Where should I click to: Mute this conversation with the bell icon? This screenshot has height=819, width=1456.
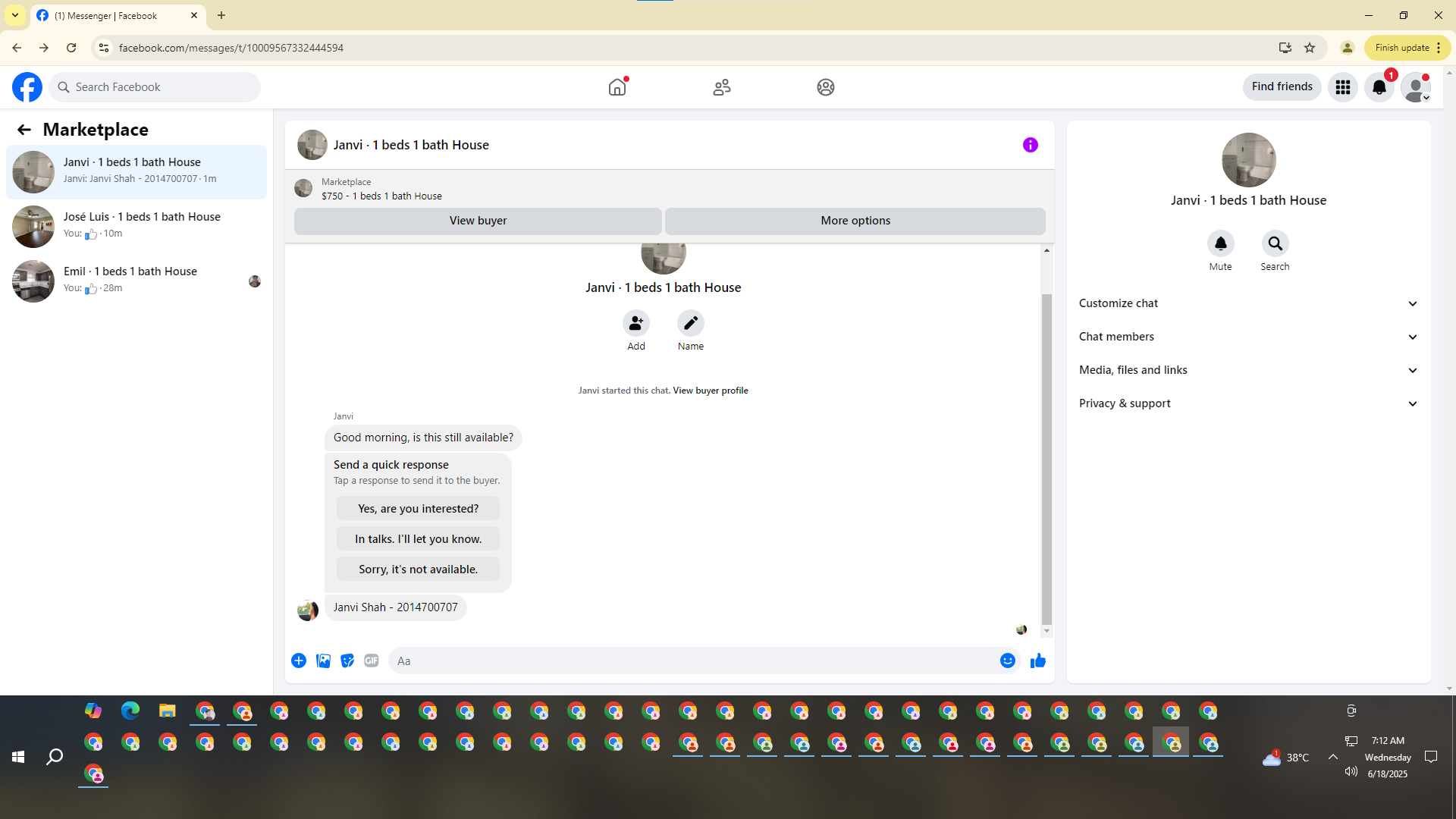[1221, 243]
